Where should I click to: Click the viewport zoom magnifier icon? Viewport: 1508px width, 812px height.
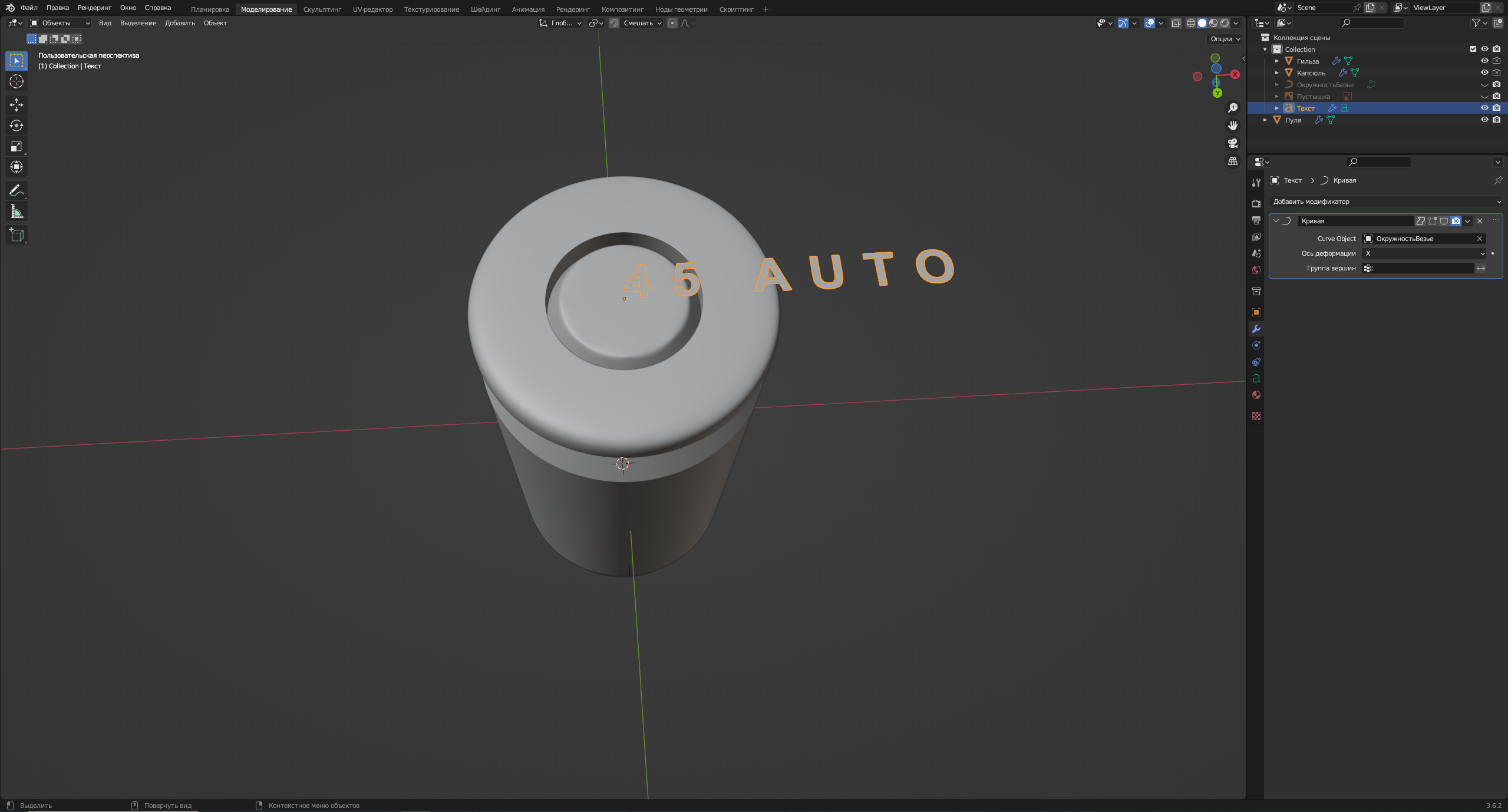(x=1232, y=108)
